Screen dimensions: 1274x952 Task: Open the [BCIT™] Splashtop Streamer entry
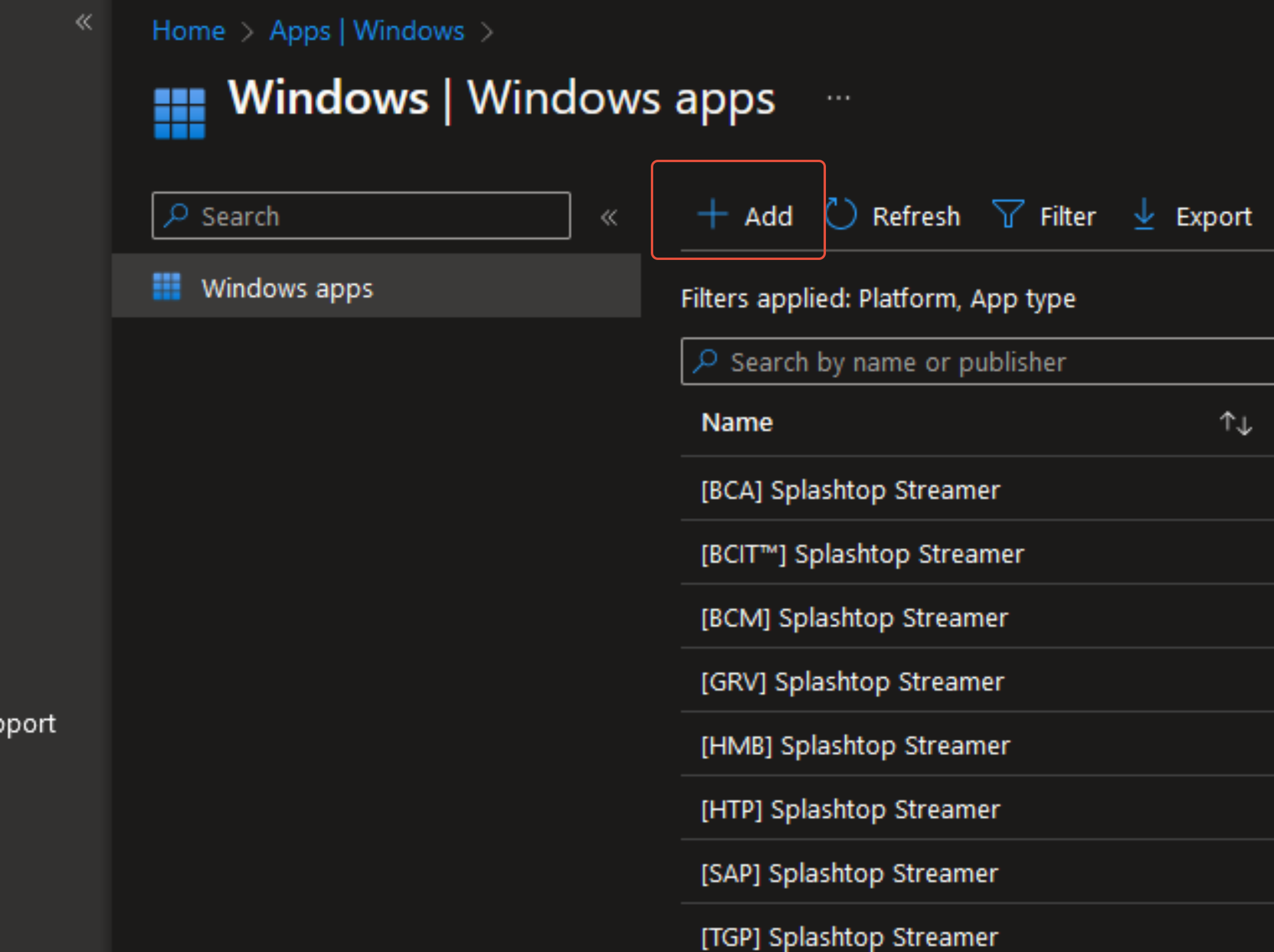coord(862,554)
